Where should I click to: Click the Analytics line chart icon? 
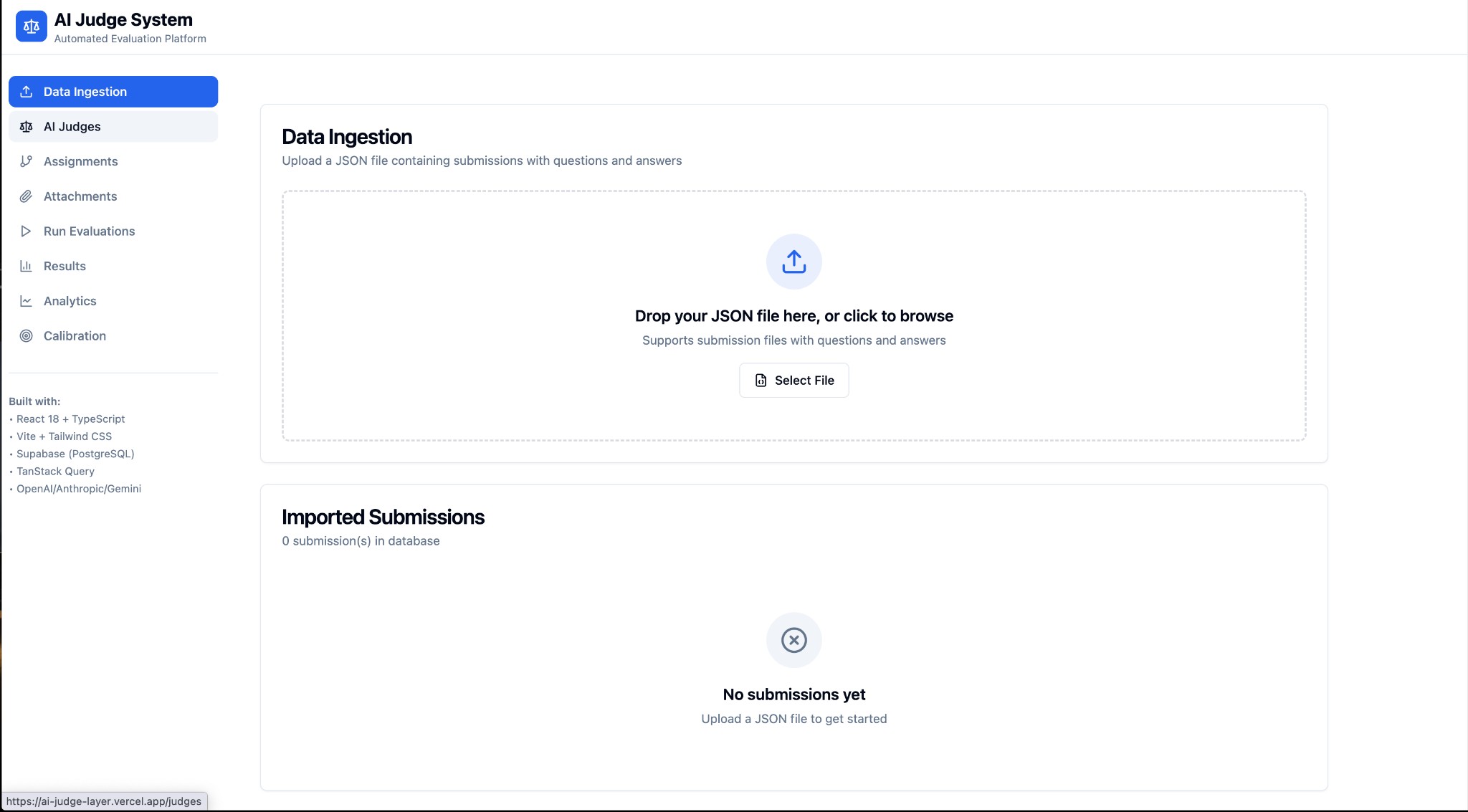click(27, 301)
